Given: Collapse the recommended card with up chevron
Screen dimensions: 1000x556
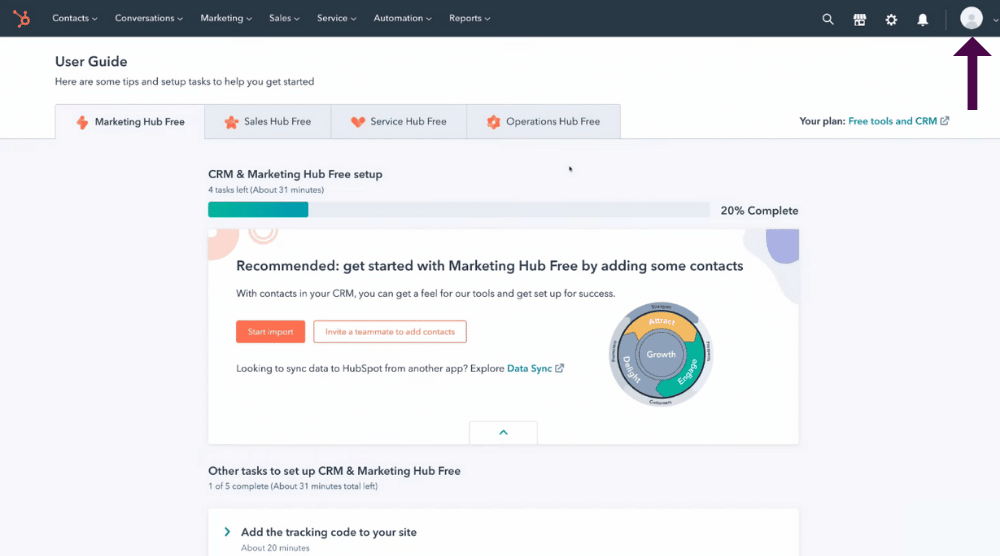Looking at the screenshot, I should [x=503, y=432].
